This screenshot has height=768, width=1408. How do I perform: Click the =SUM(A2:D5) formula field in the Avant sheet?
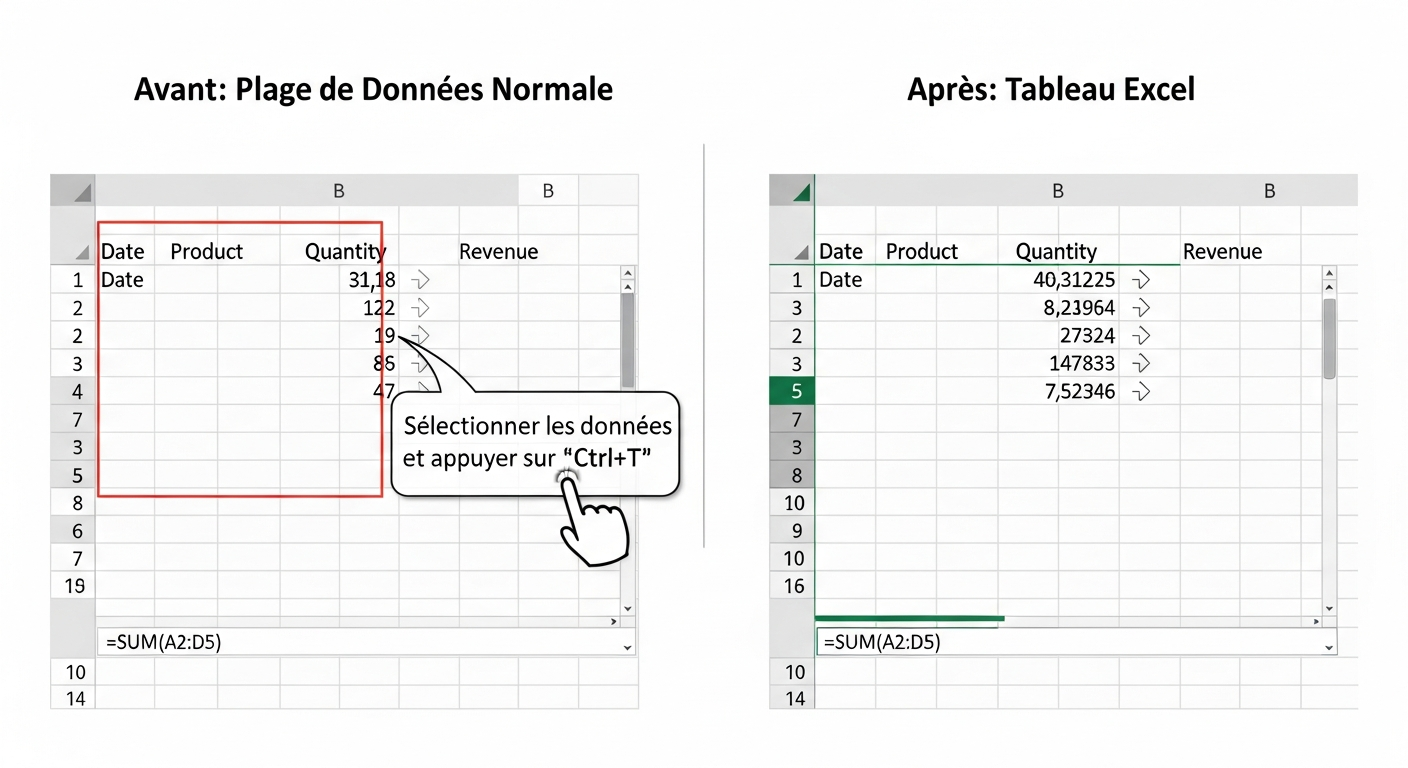[x=366, y=642]
